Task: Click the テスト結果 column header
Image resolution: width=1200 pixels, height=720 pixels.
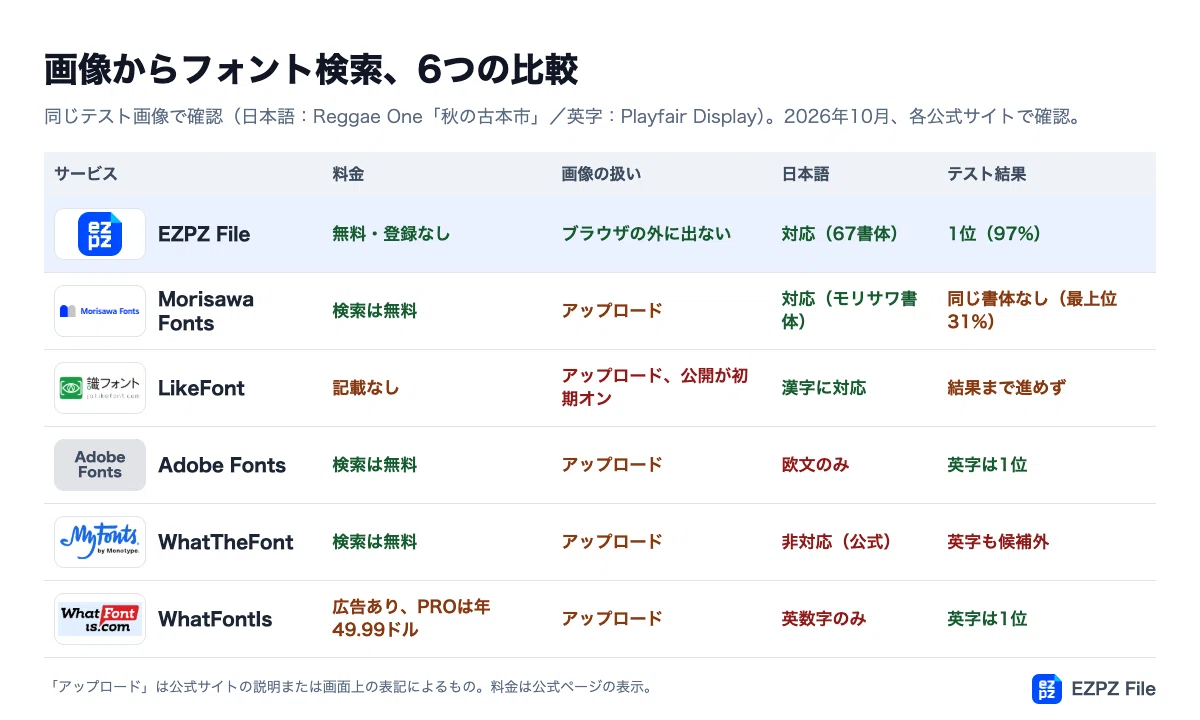Action: click(987, 174)
